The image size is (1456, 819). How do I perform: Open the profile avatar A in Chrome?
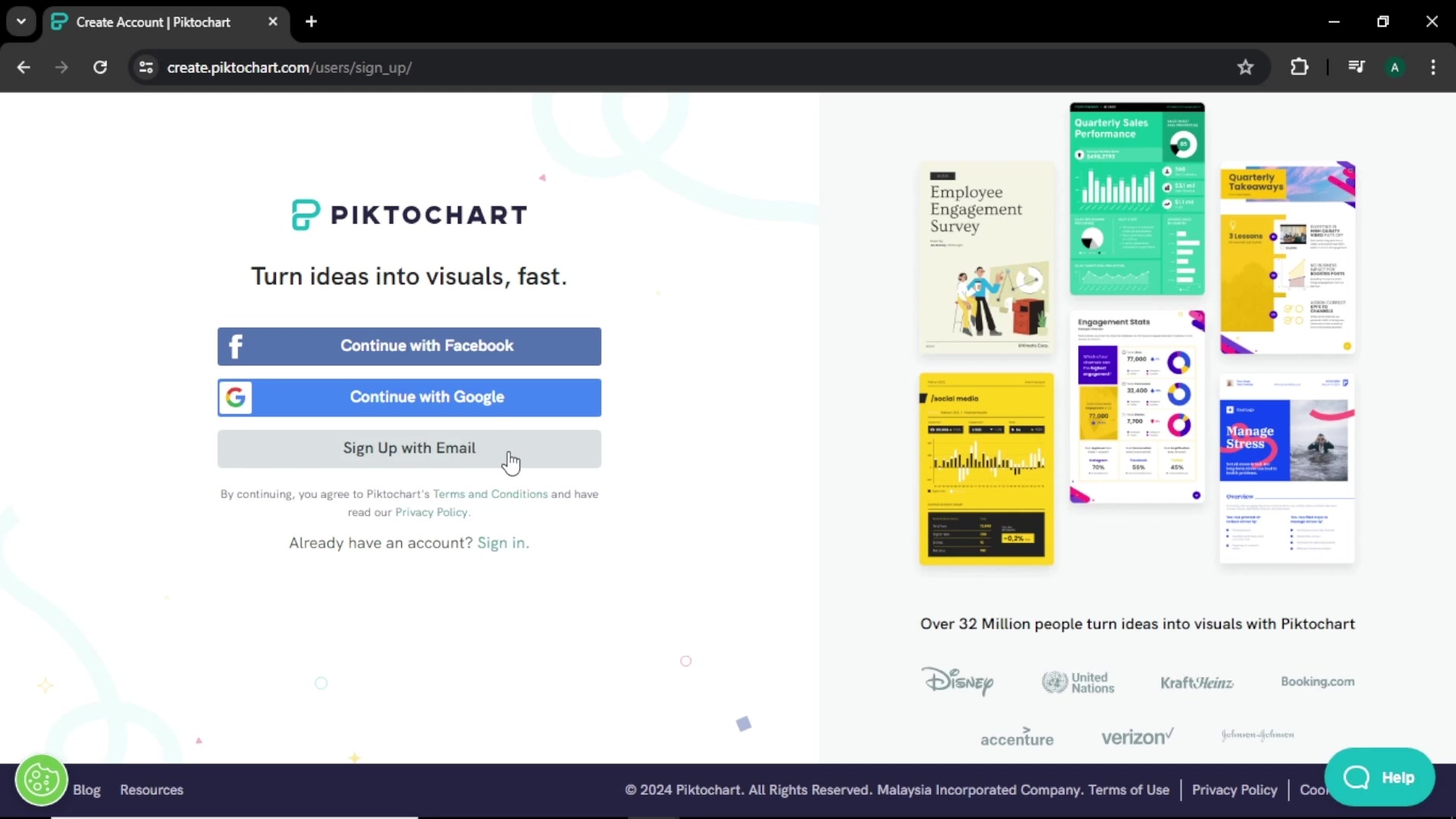pos(1395,67)
